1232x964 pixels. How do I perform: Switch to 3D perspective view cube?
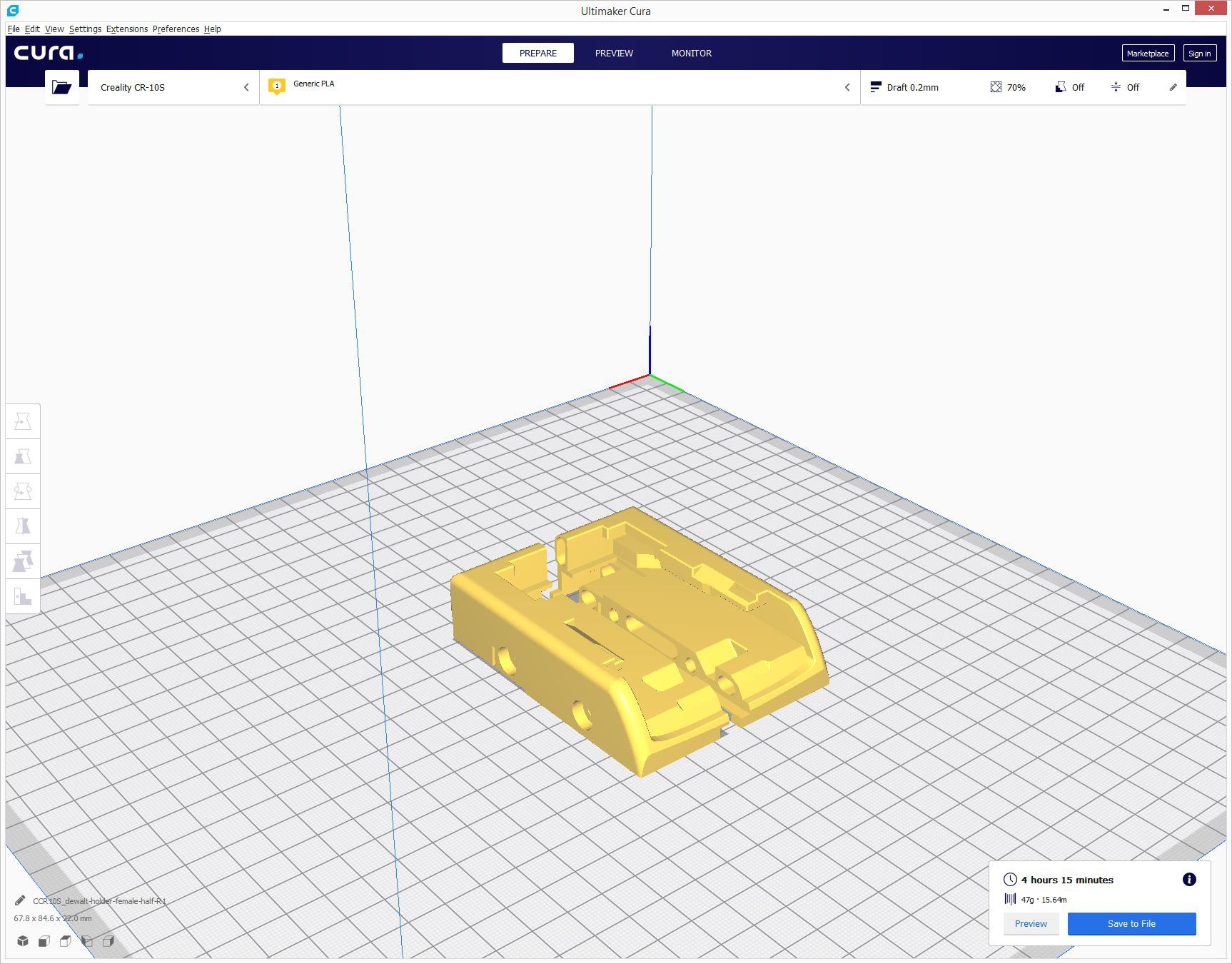[x=23, y=941]
